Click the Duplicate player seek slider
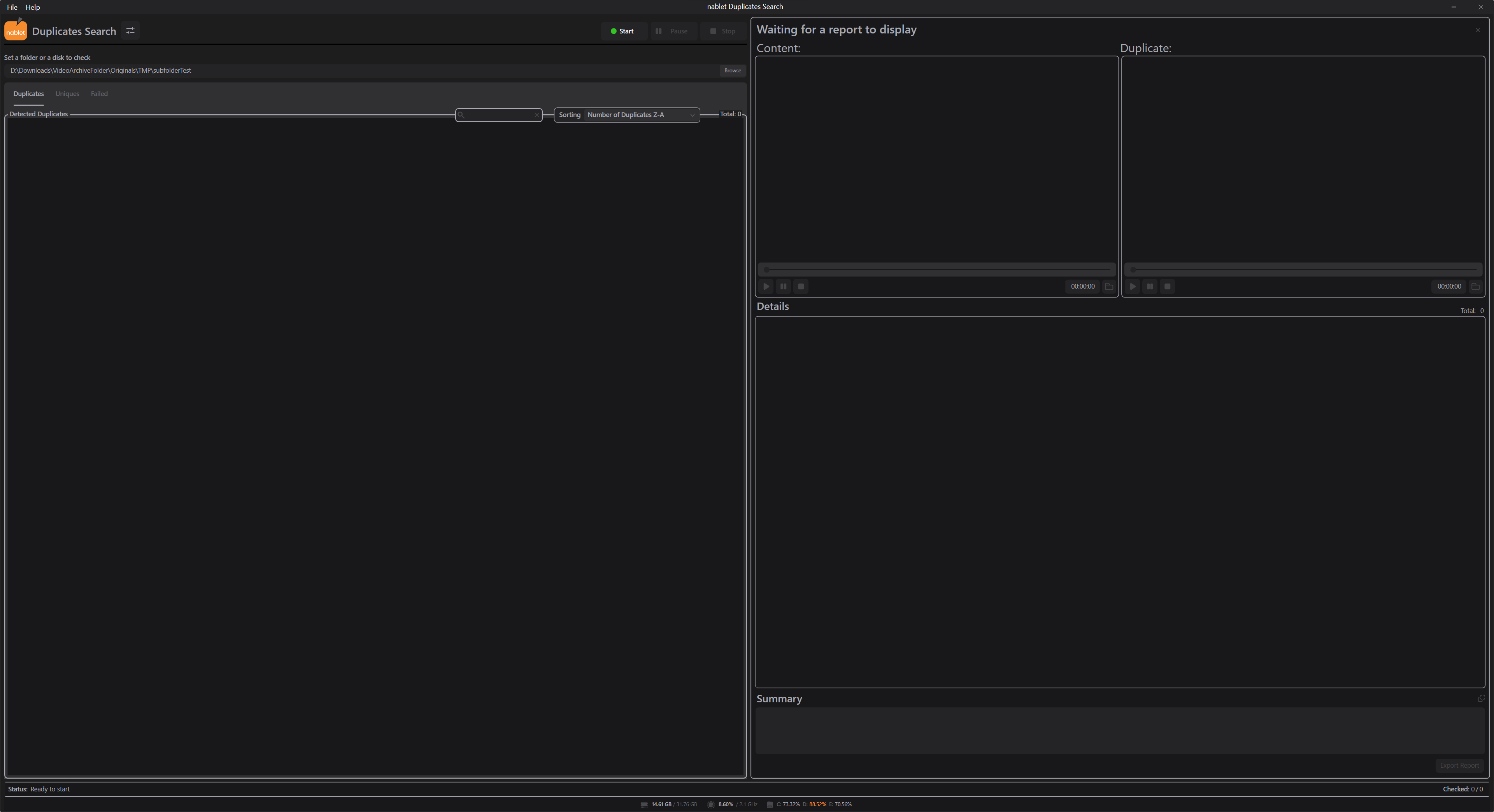Viewport: 1494px width, 812px height. [1303, 269]
